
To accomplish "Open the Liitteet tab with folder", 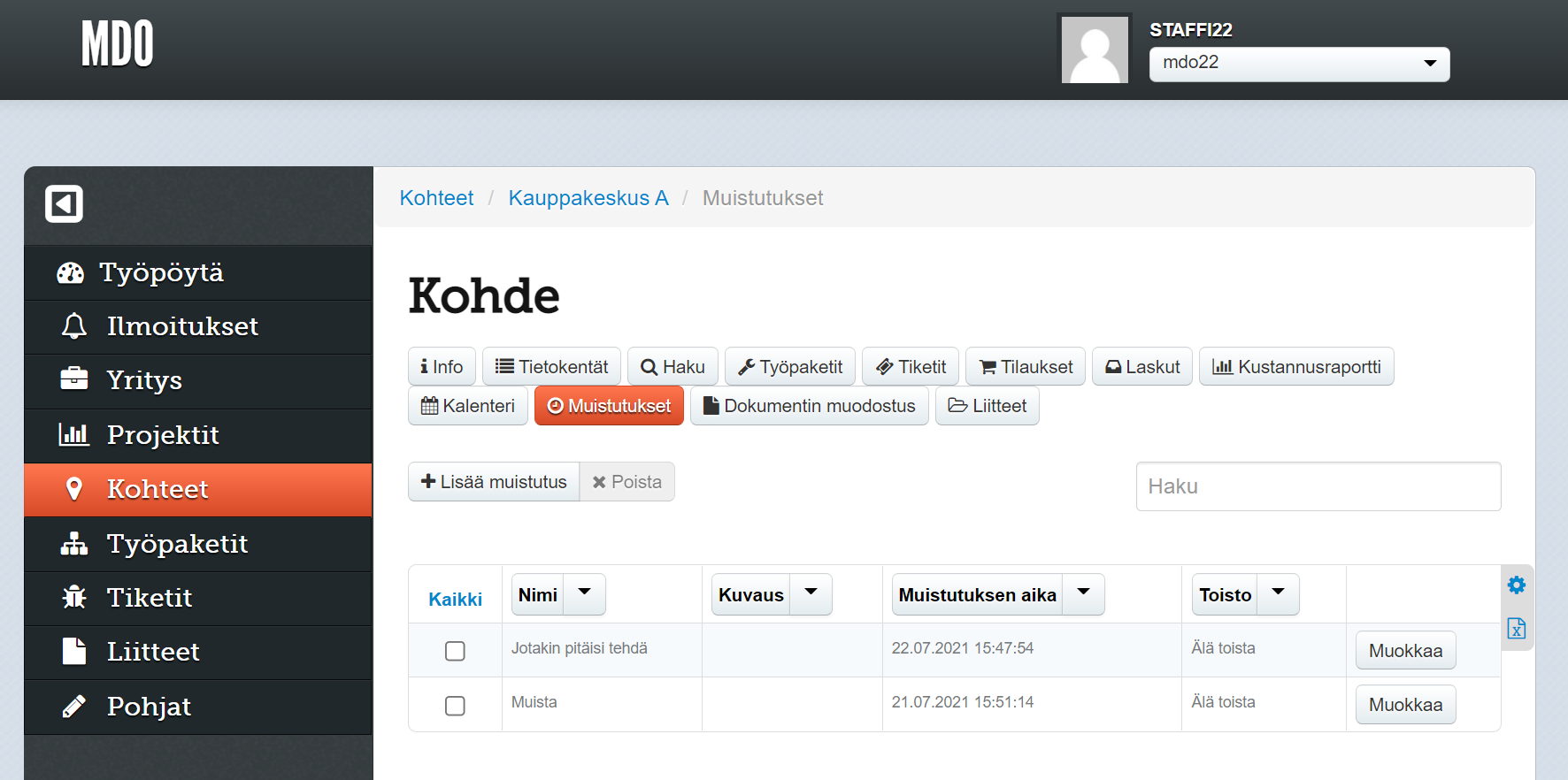I will click(x=987, y=405).
